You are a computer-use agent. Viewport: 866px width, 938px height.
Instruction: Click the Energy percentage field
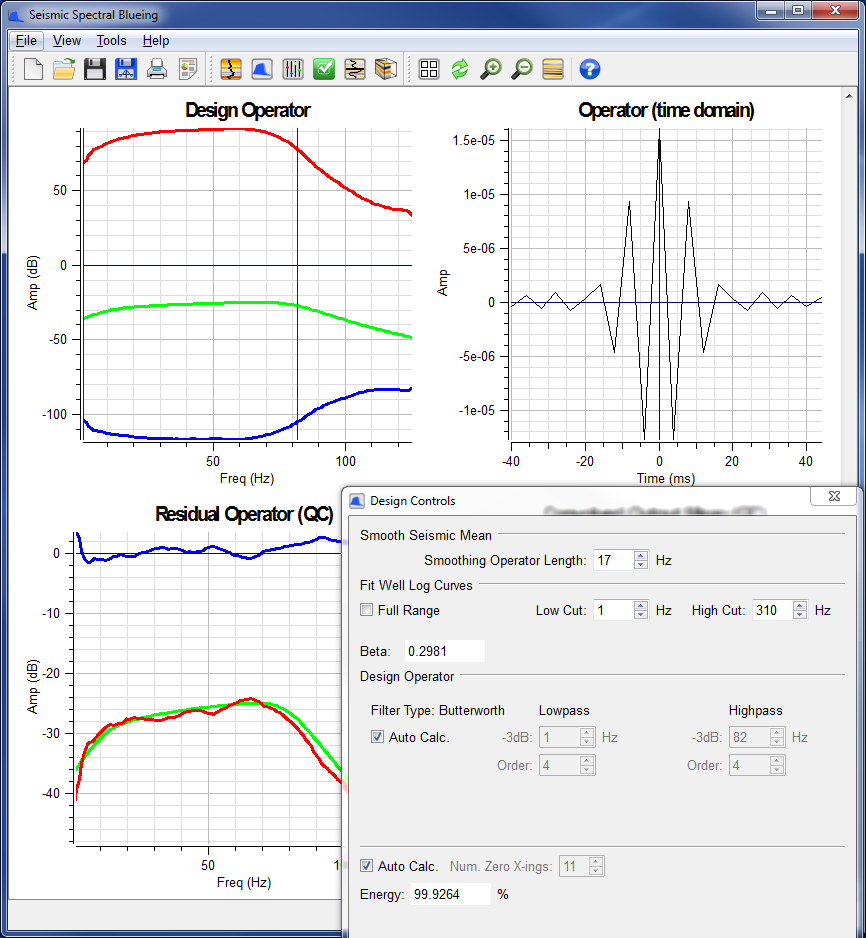click(450, 894)
